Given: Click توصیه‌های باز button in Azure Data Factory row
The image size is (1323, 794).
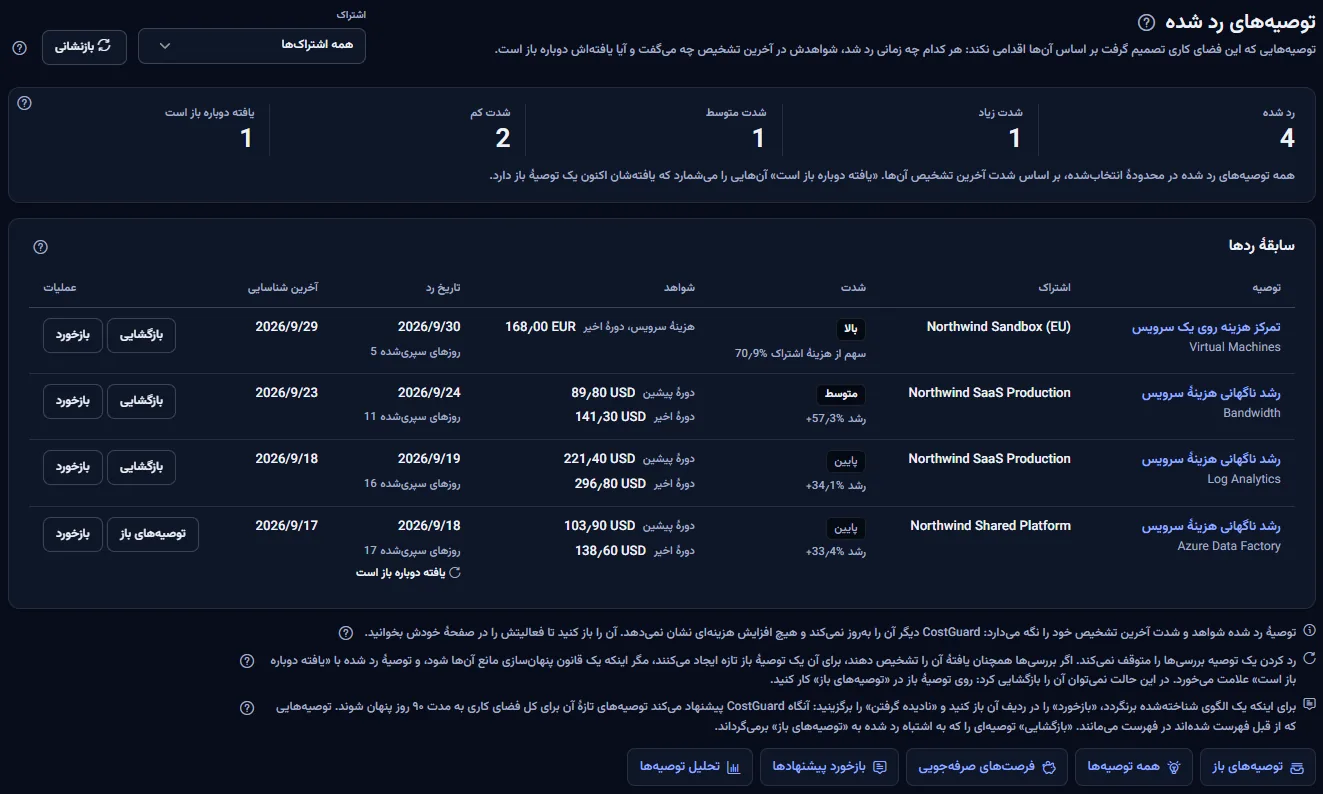Looking at the screenshot, I should pyautogui.click(x=153, y=534).
